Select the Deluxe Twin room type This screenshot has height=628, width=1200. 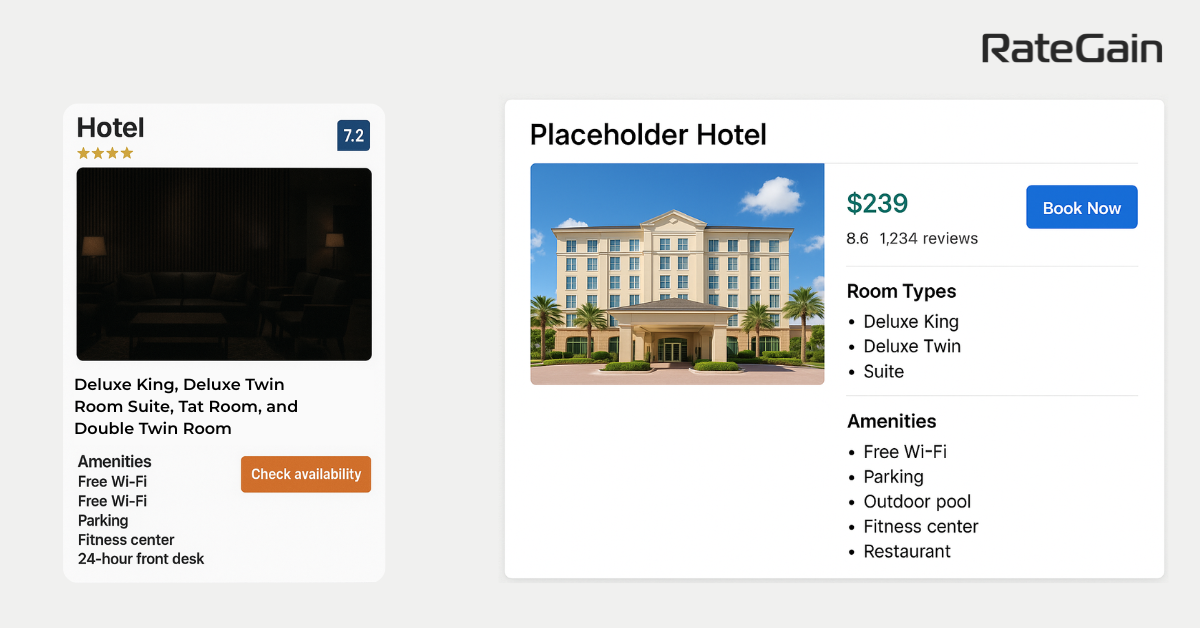[912, 346]
